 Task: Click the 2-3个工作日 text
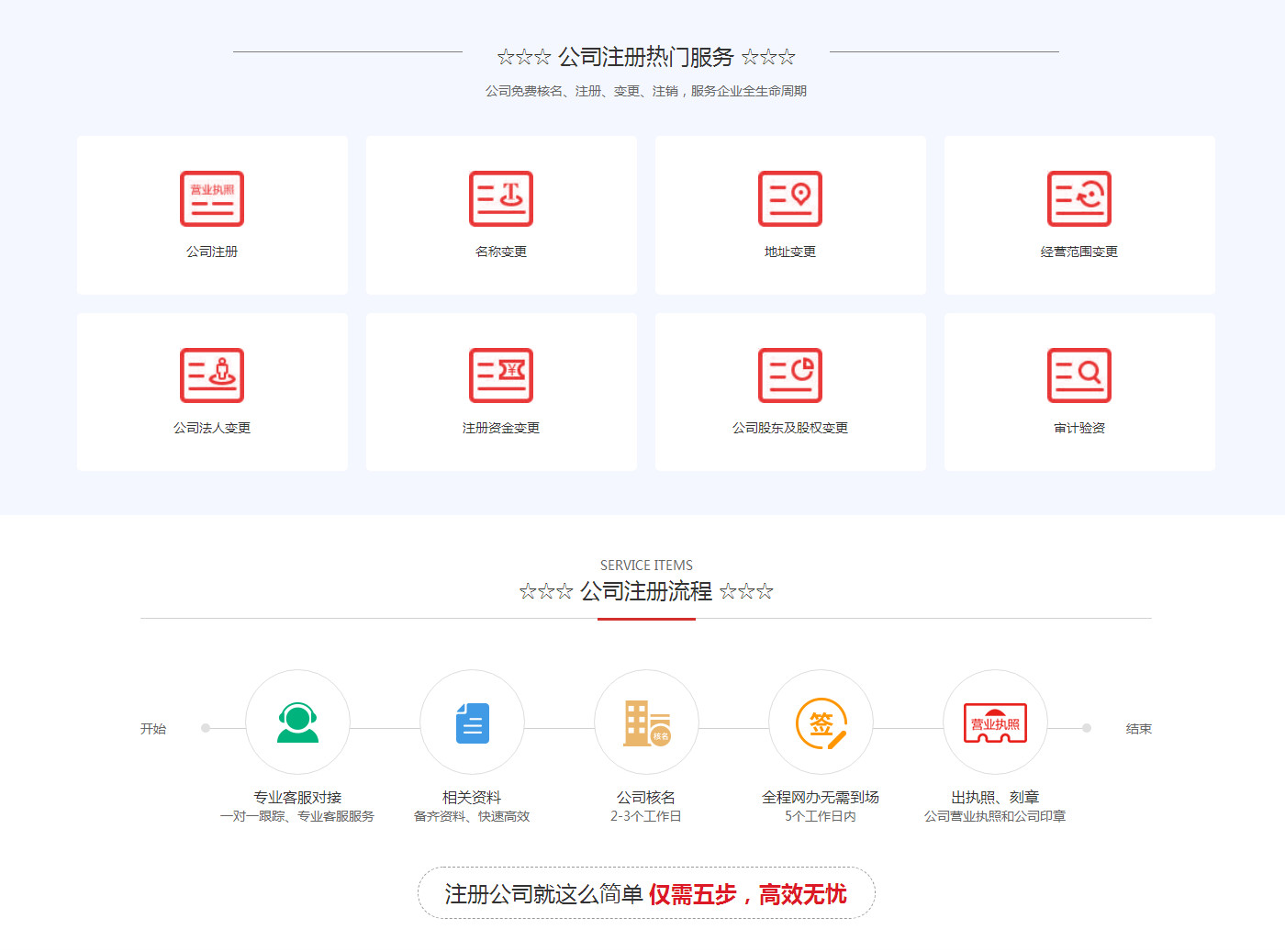tap(646, 816)
